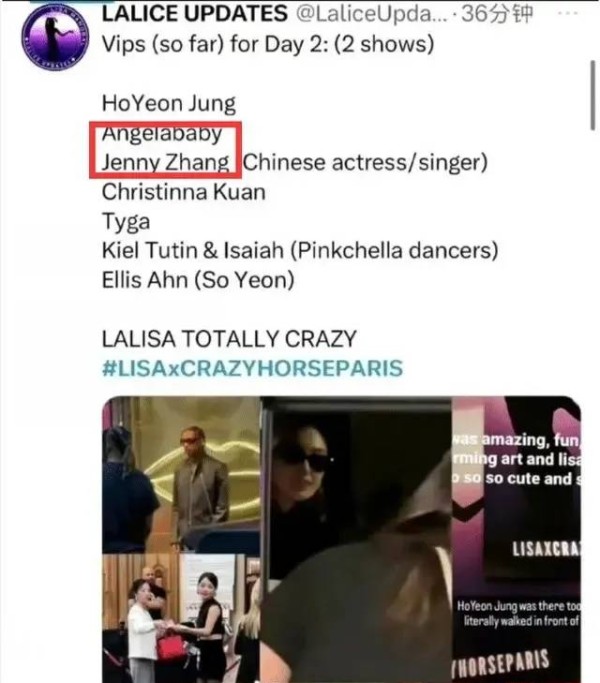Click the Tyga name in list
Image resolution: width=600 pixels, height=683 pixels.
tap(126, 222)
